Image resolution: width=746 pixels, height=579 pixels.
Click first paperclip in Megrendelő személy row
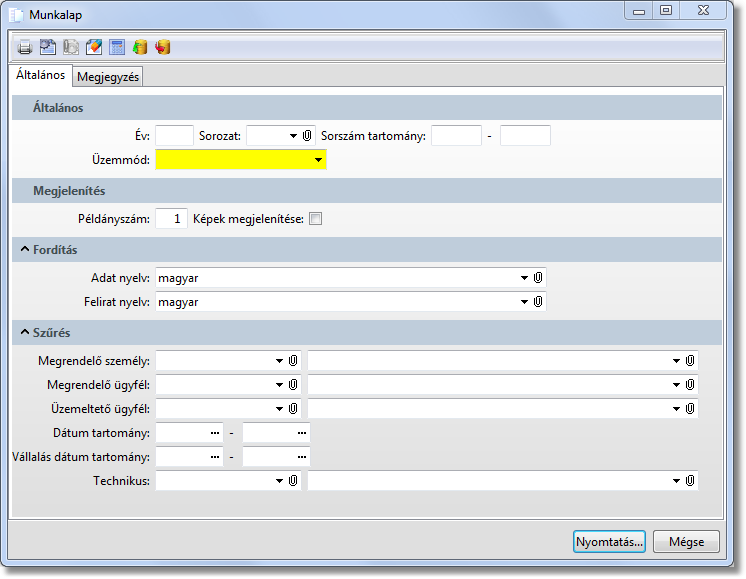(x=293, y=361)
